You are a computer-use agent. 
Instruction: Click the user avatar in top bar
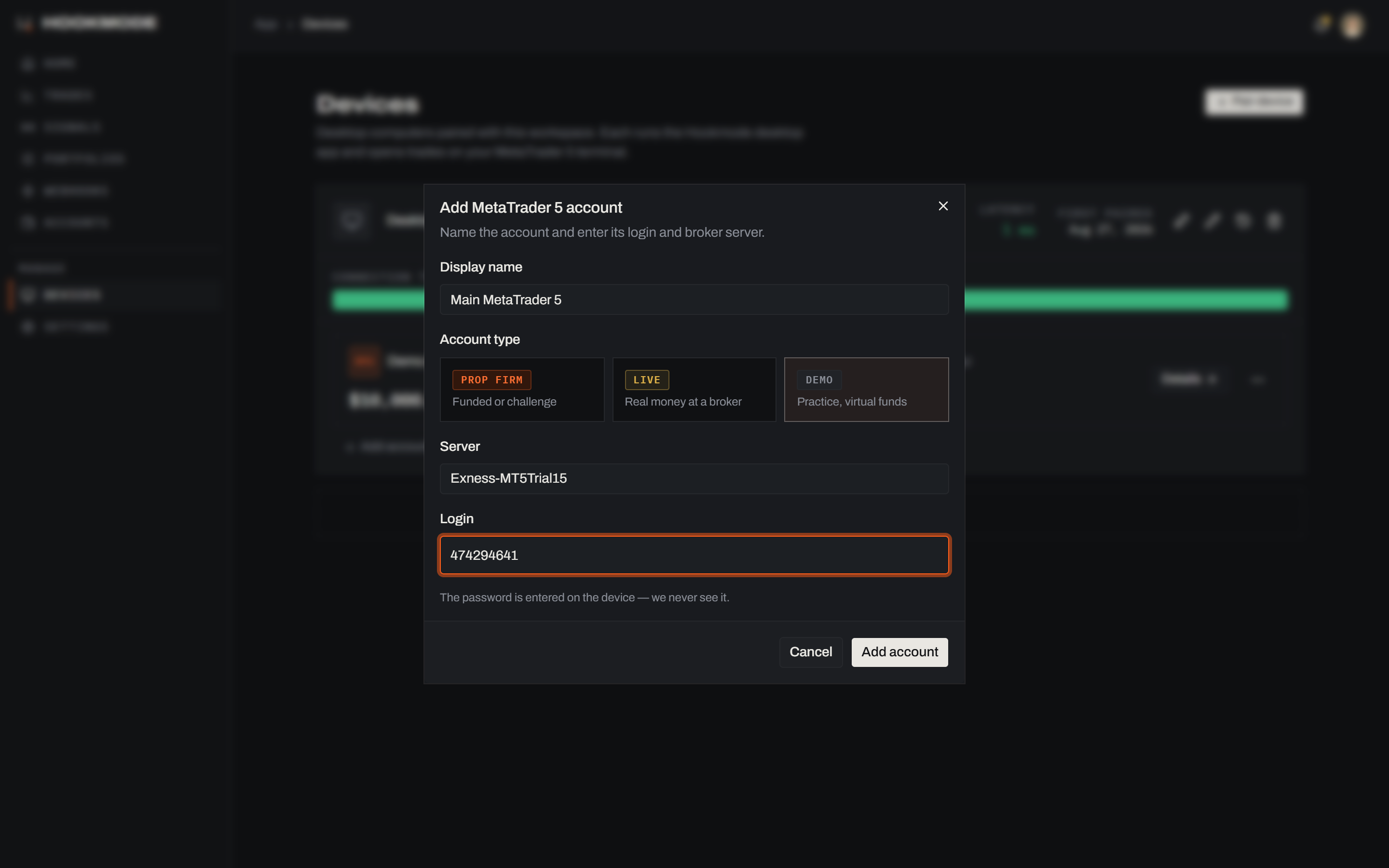[1352, 25]
